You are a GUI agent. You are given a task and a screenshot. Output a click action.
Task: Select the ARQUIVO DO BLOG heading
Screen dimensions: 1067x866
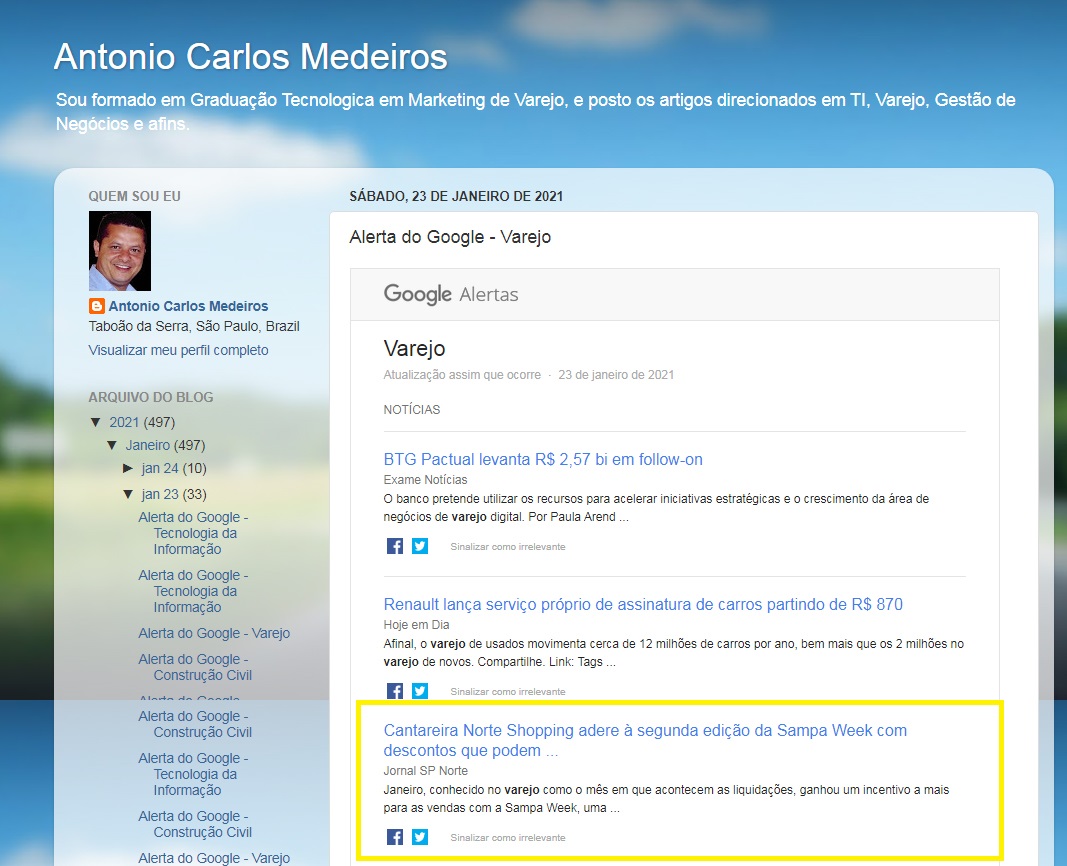pos(150,397)
